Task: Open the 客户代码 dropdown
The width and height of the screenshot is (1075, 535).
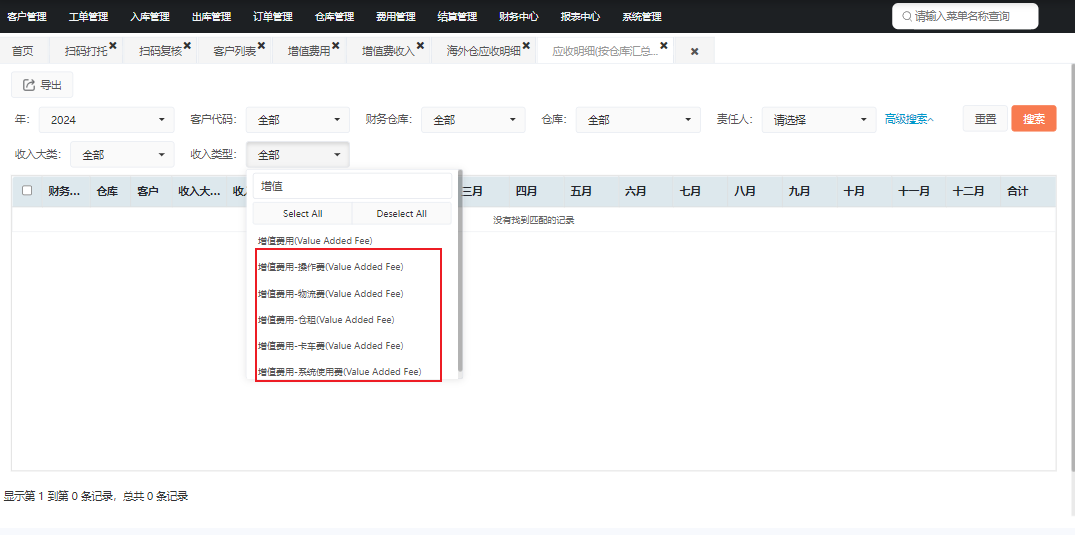Action: (x=298, y=120)
